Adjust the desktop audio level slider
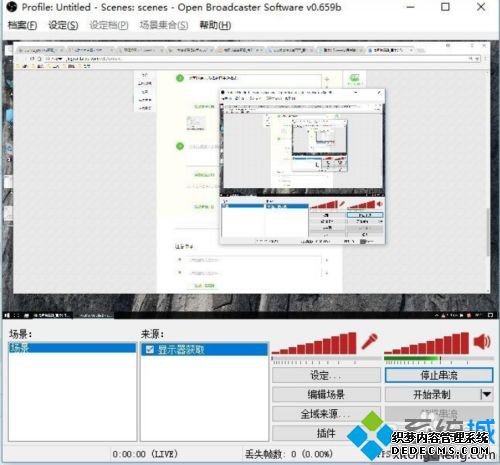 [439, 359]
